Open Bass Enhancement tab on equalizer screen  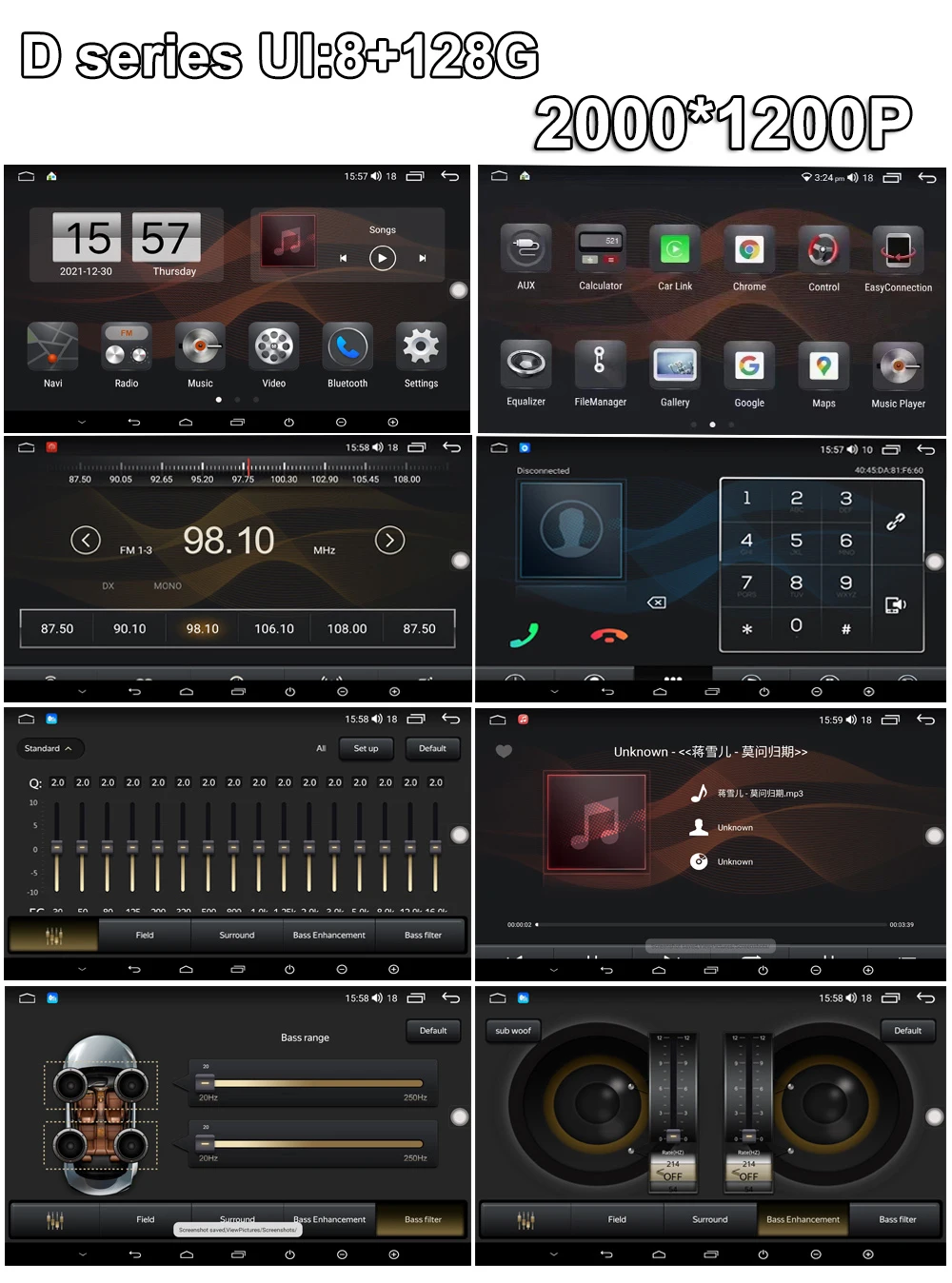pos(329,935)
